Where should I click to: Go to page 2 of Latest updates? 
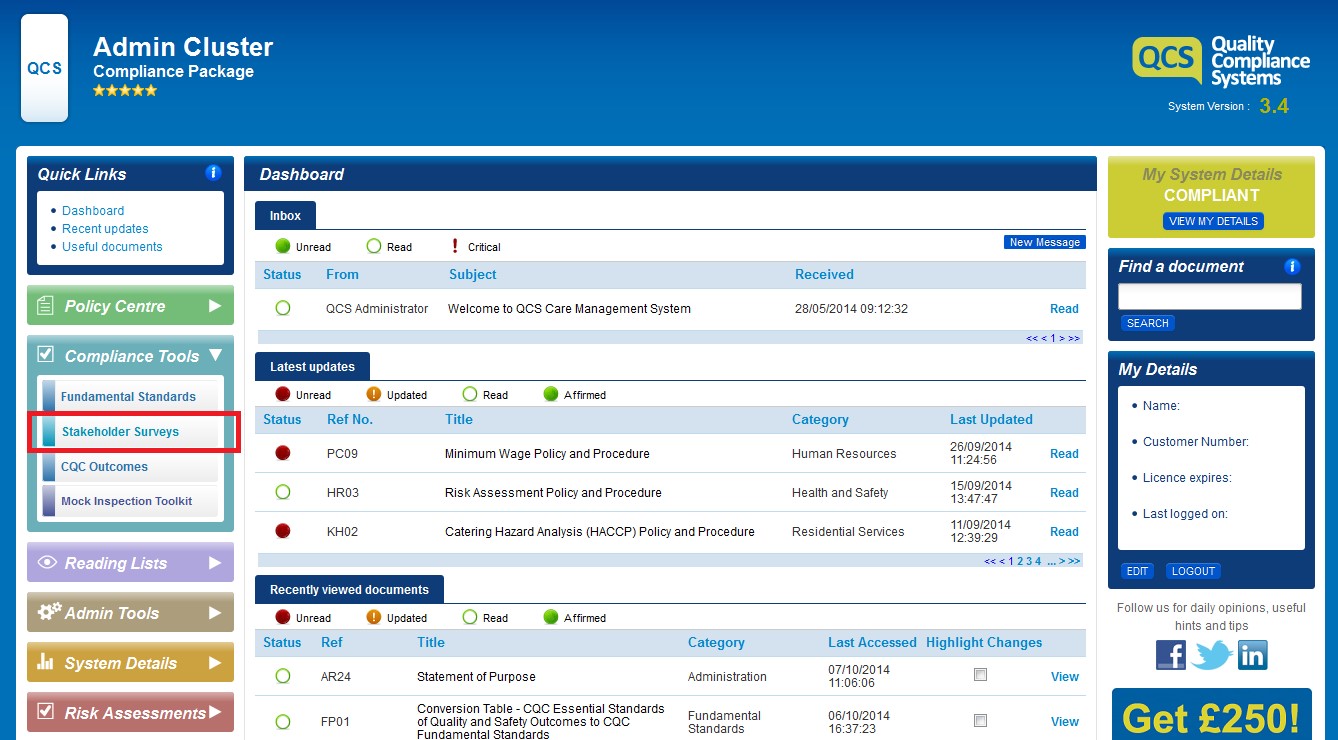[x=1020, y=561]
